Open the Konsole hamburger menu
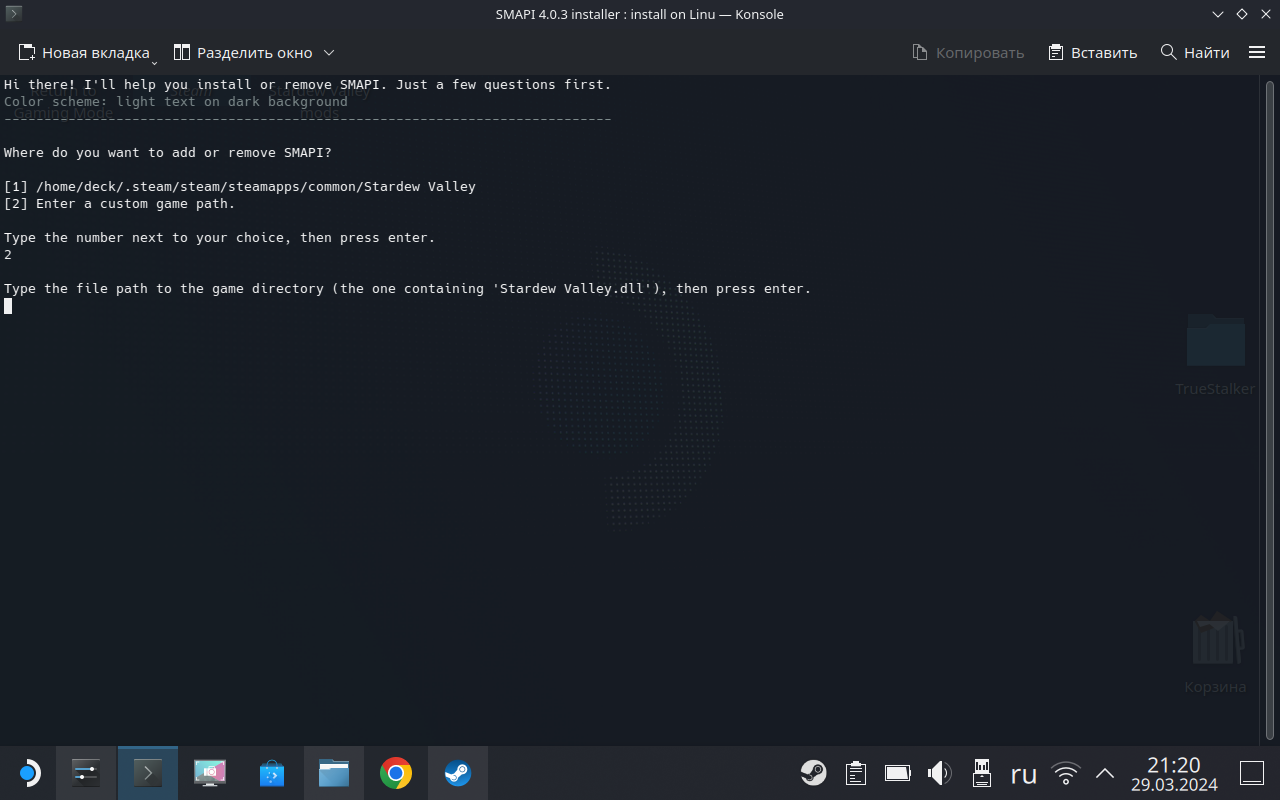This screenshot has width=1280, height=800. (1257, 52)
